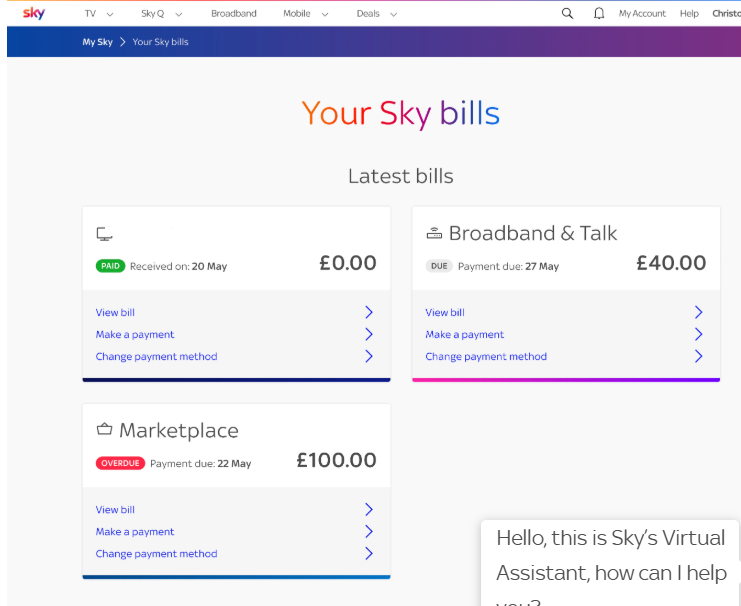The height and width of the screenshot is (606, 741).
Task: Click the arrow beside Broadband Change payment method
Action: (698, 356)
